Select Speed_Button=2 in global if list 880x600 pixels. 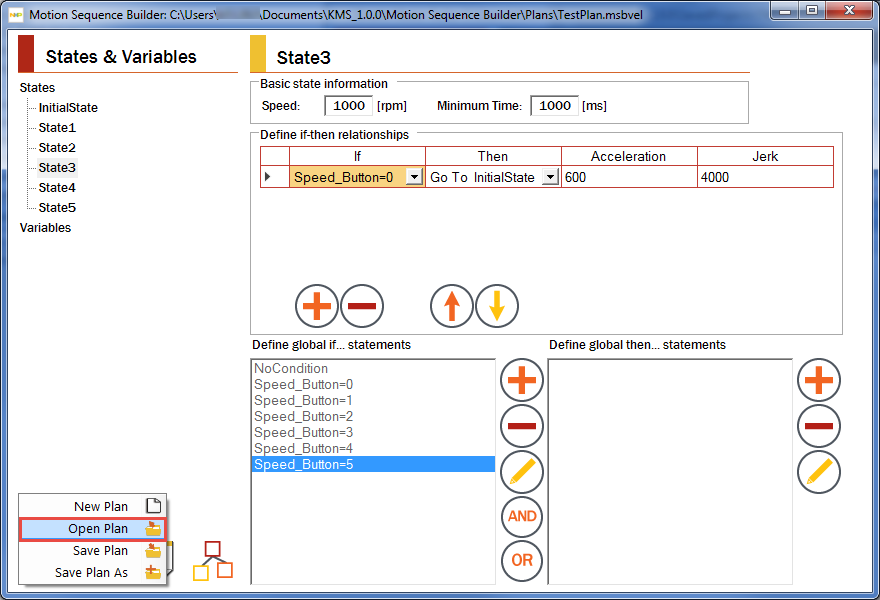[x=373, y=416]
